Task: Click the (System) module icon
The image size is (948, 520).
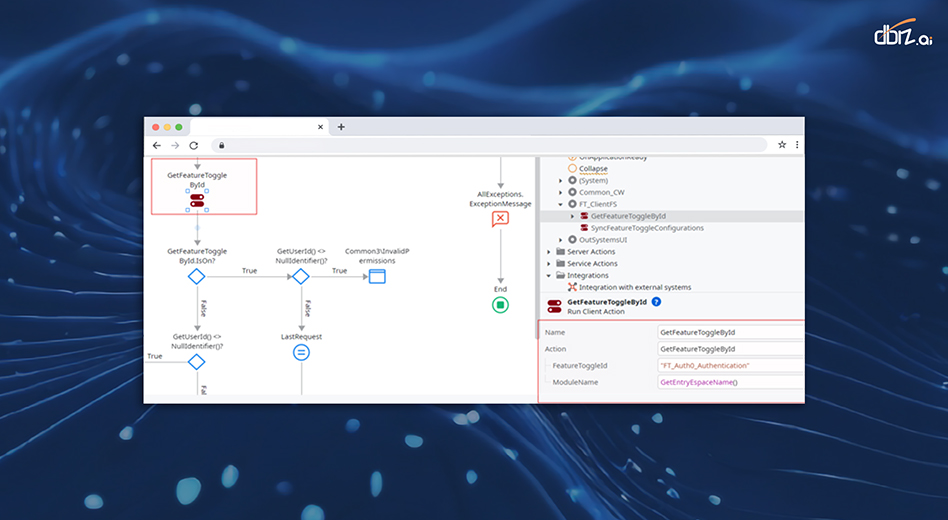Action: point(572,180)
